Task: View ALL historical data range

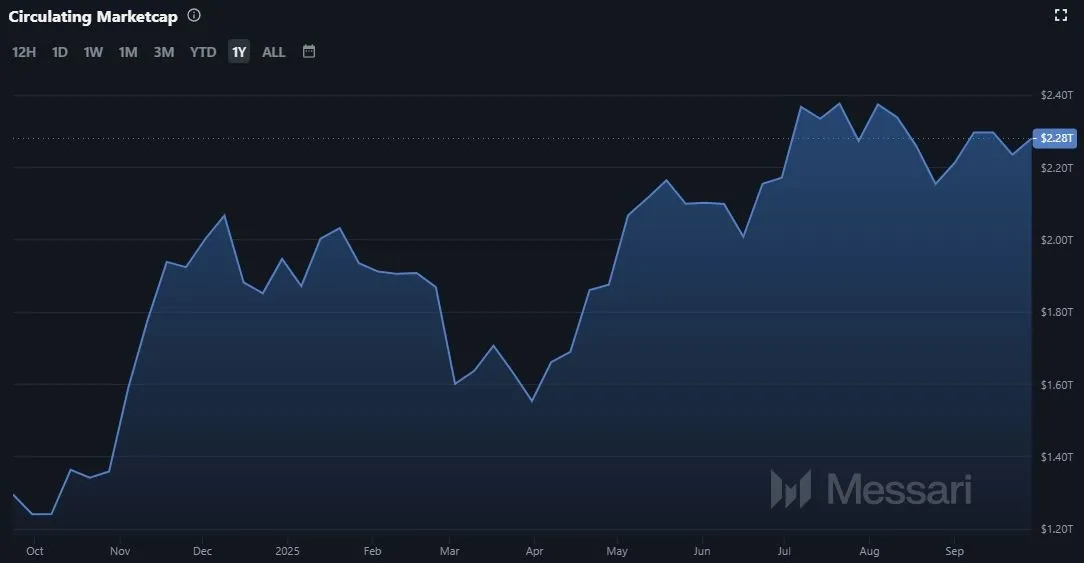Action: 274,52
